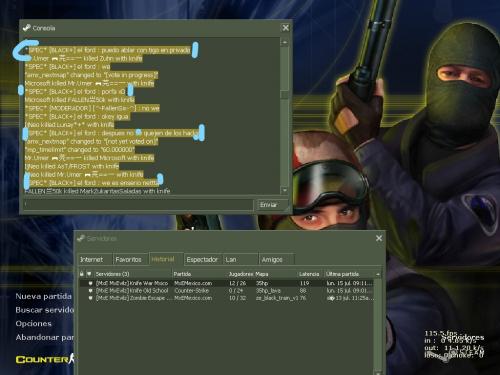Sort servers by Latencia column

coord(309,274)
